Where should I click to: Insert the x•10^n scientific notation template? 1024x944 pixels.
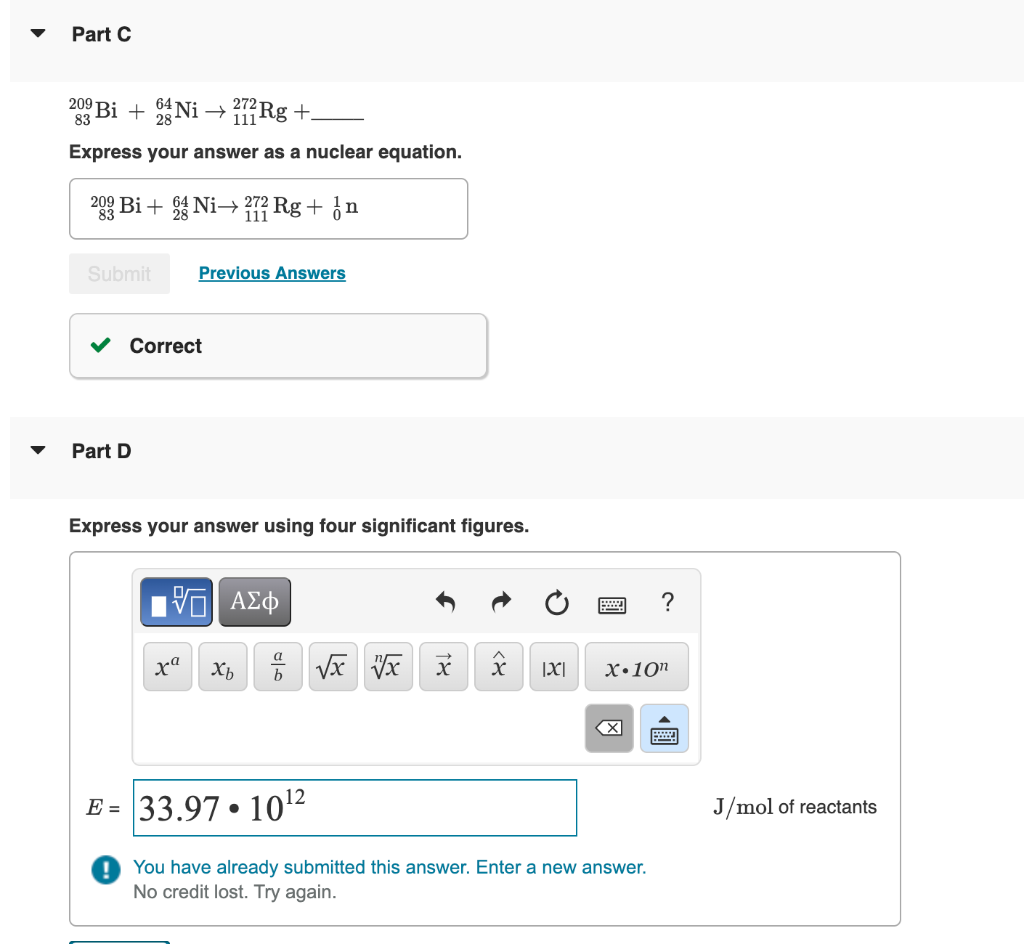[x=637, y=666]
